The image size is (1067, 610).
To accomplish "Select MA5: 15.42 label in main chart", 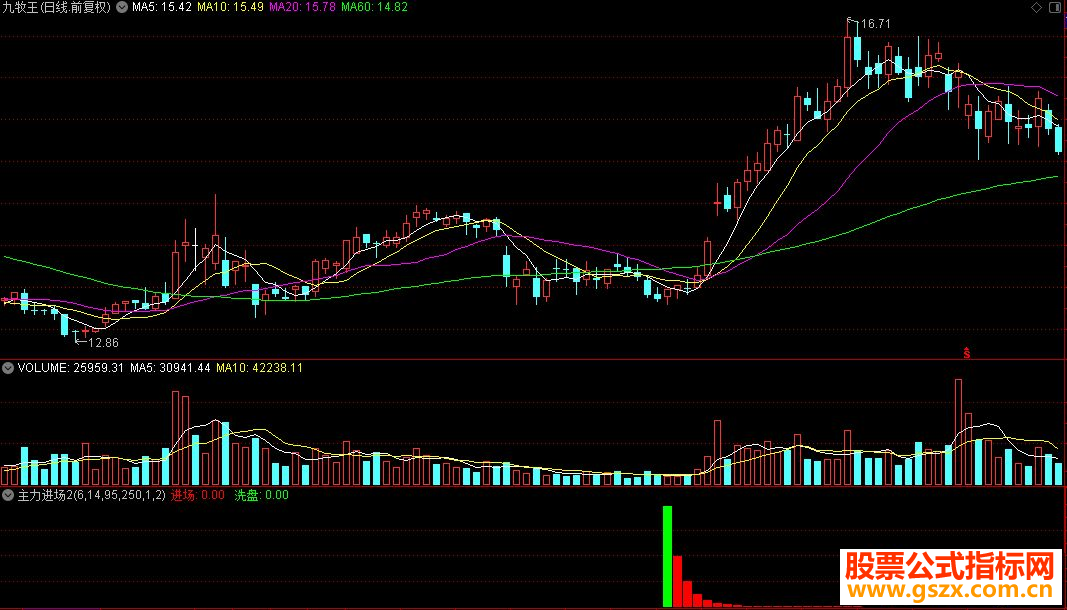I will click(x=161, y=7).
